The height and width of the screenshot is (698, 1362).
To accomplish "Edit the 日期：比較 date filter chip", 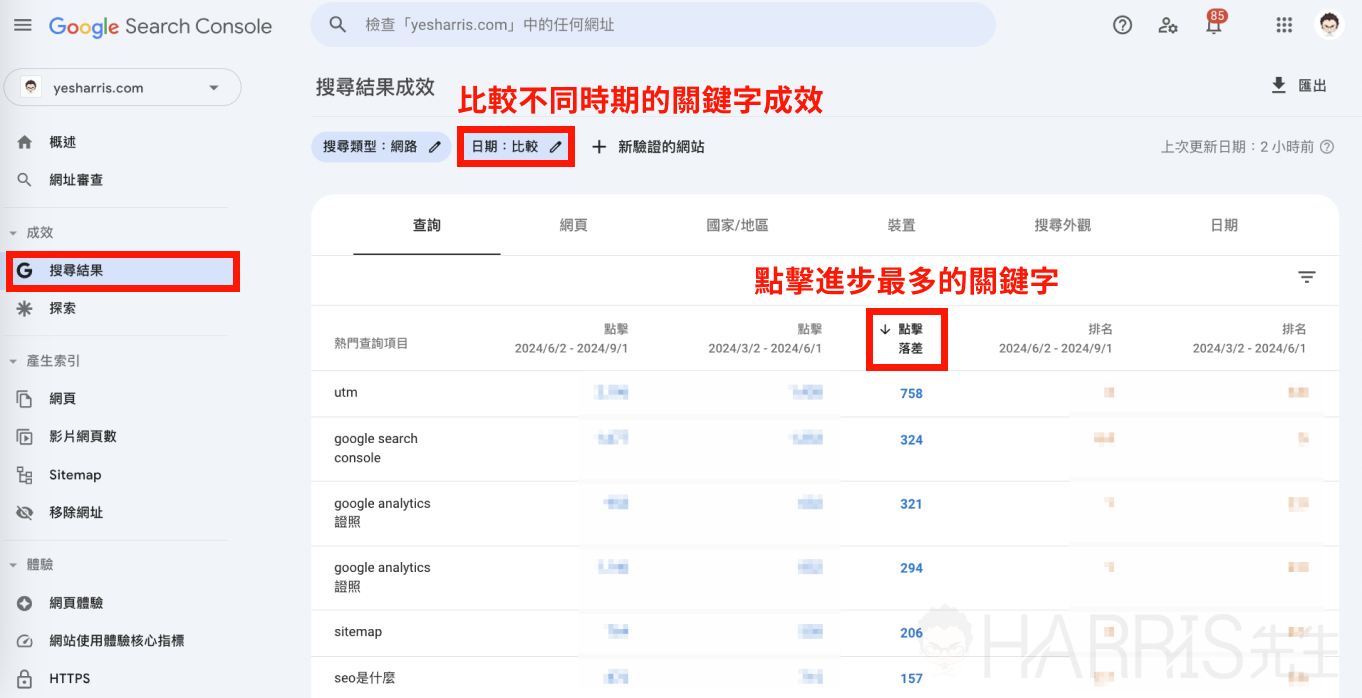I will (515, 146).
